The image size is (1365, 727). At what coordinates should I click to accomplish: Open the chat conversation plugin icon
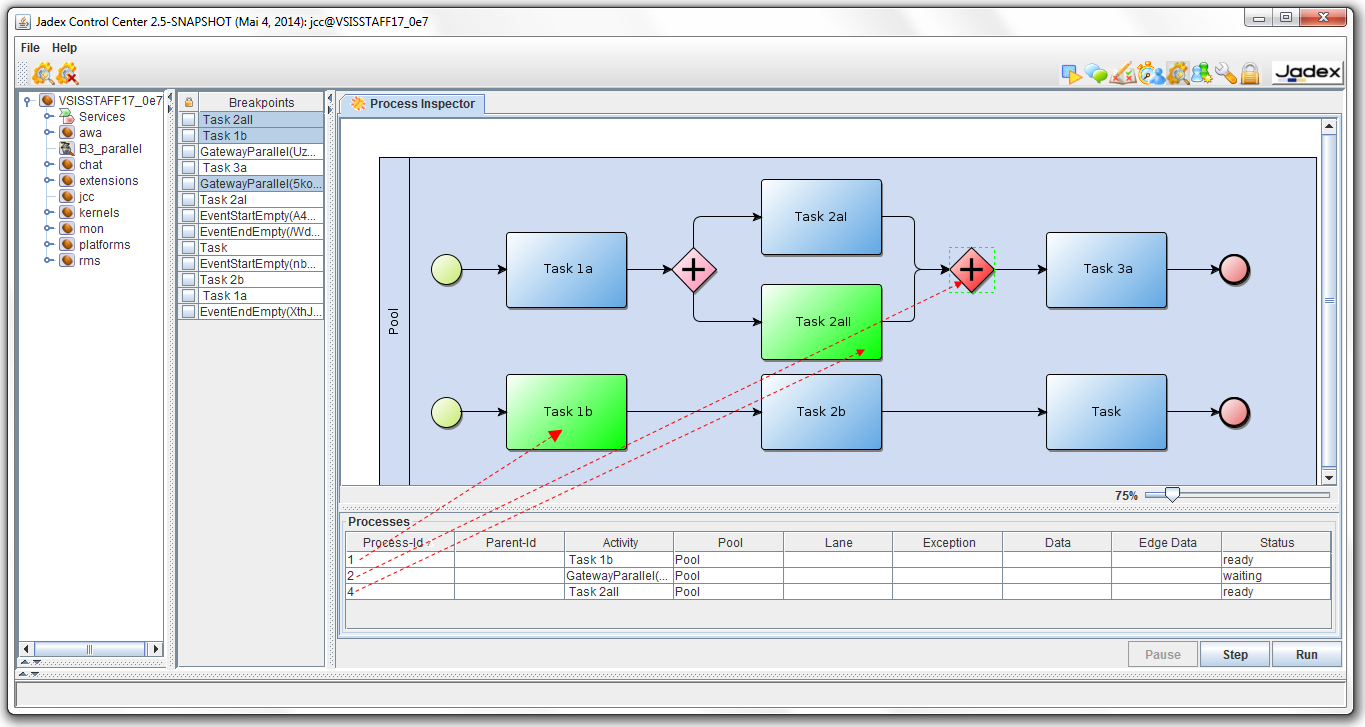pyautogui.click(x=1097, y=72)
